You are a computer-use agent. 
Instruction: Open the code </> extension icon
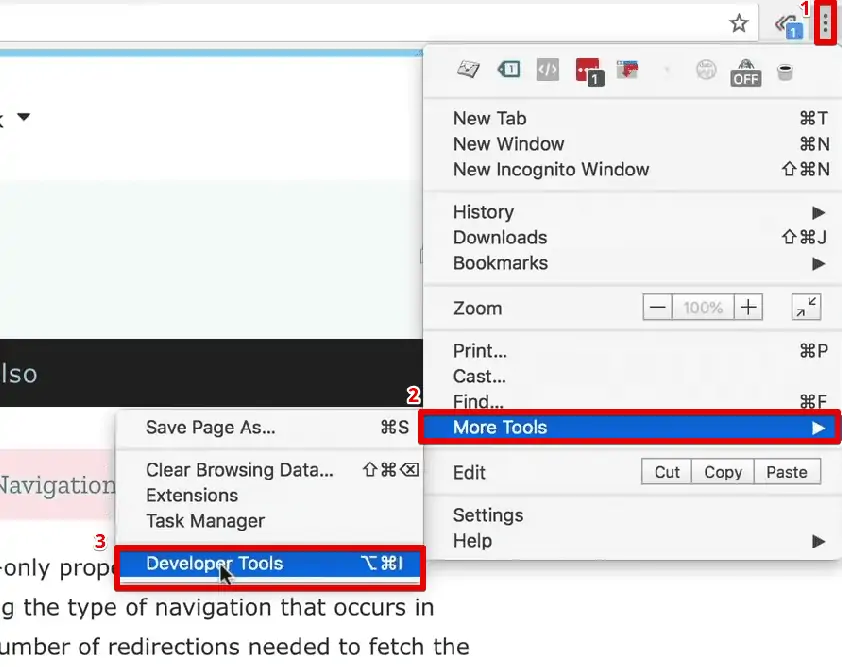[x=547, y=70]
